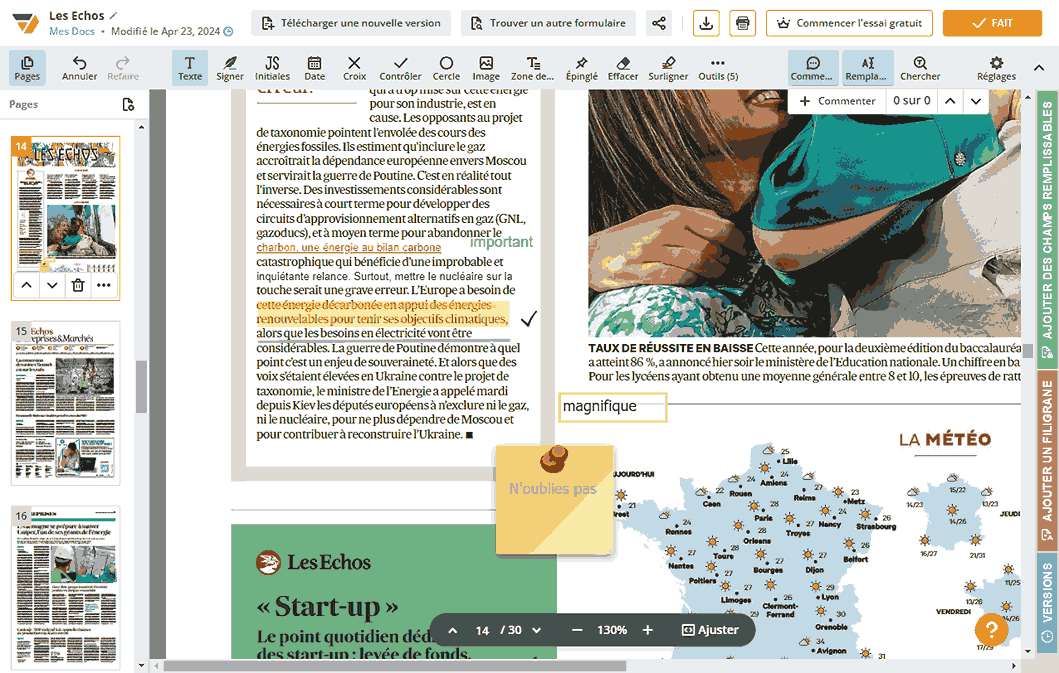
Task: Toggle the Commentaires panel button
Action: tap(812, 68)
